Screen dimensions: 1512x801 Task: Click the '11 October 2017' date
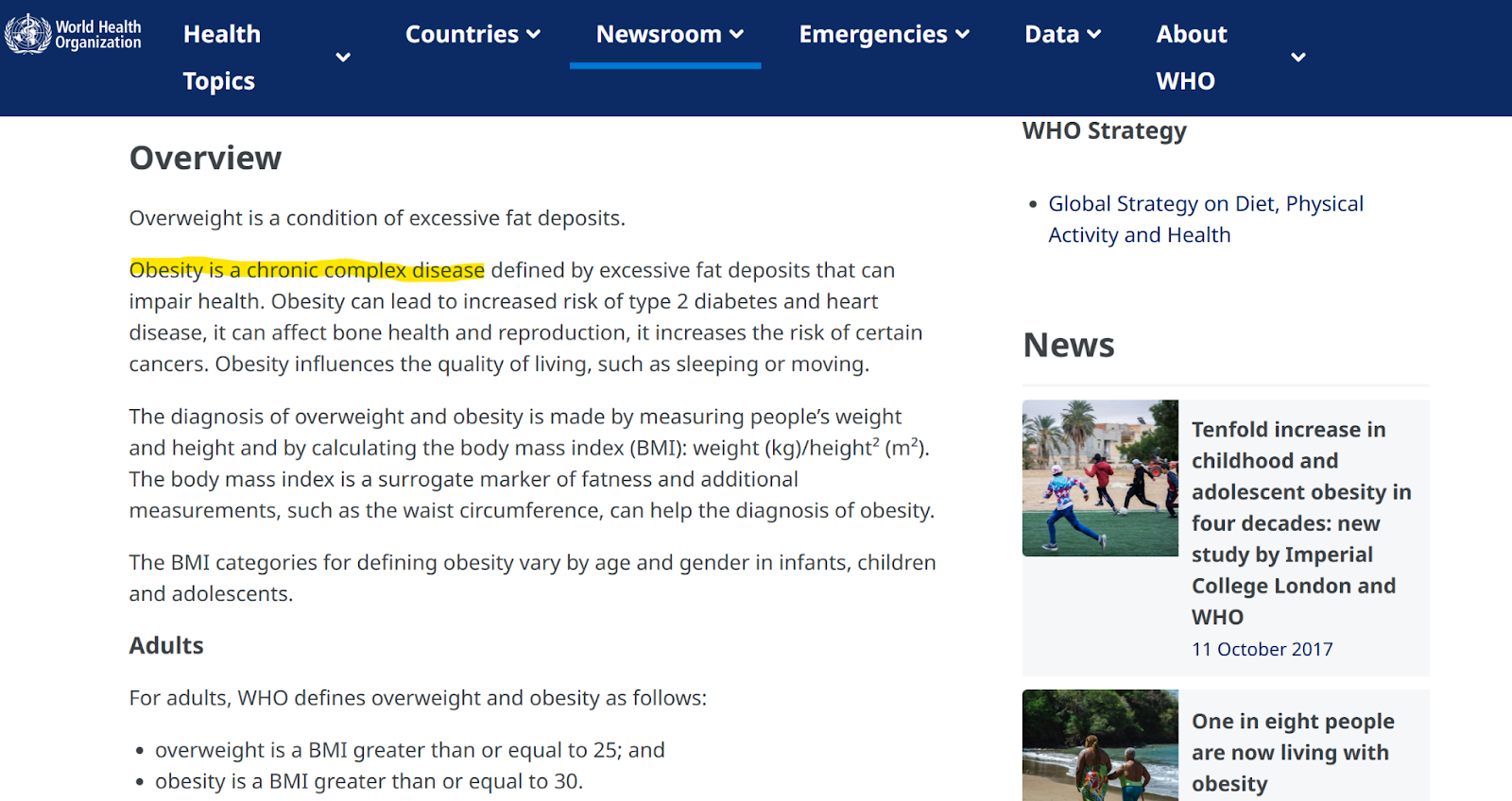[x=1262, y=649]
